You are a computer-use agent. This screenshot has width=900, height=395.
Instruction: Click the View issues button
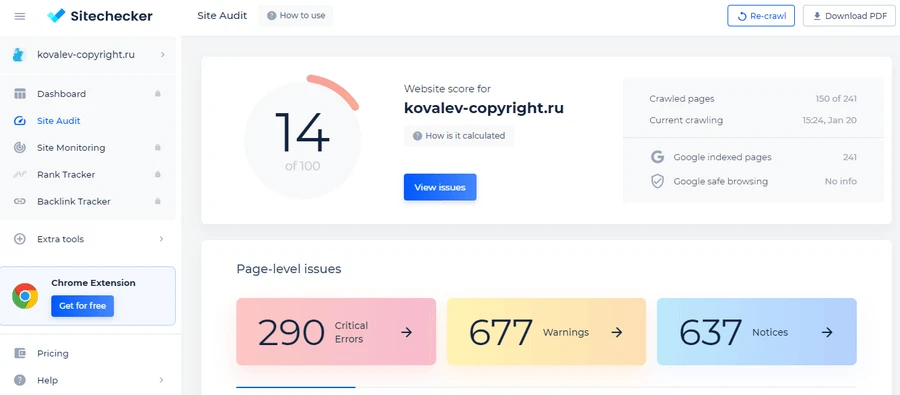click(x=440, y=187)
